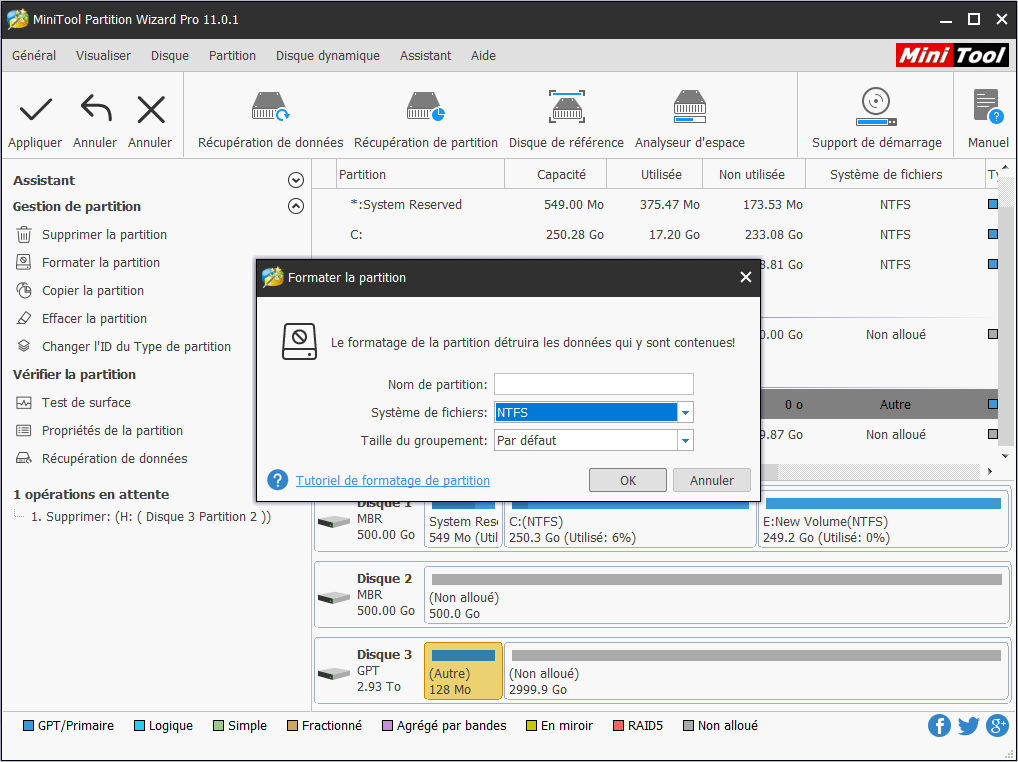Open the Taille du groupement dropdown
Viewport: 1018px width, 762px height.
(x=685, y=440)
